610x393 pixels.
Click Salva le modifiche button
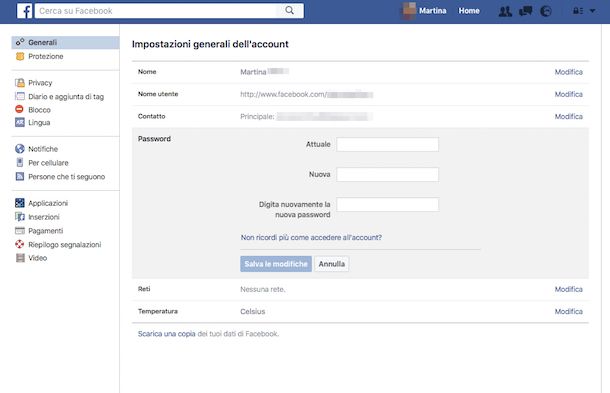coord(276,264)
